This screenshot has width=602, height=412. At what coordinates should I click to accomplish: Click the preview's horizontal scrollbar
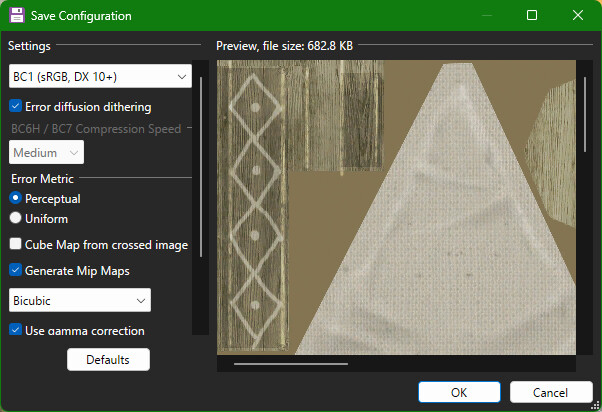(291, 364)
